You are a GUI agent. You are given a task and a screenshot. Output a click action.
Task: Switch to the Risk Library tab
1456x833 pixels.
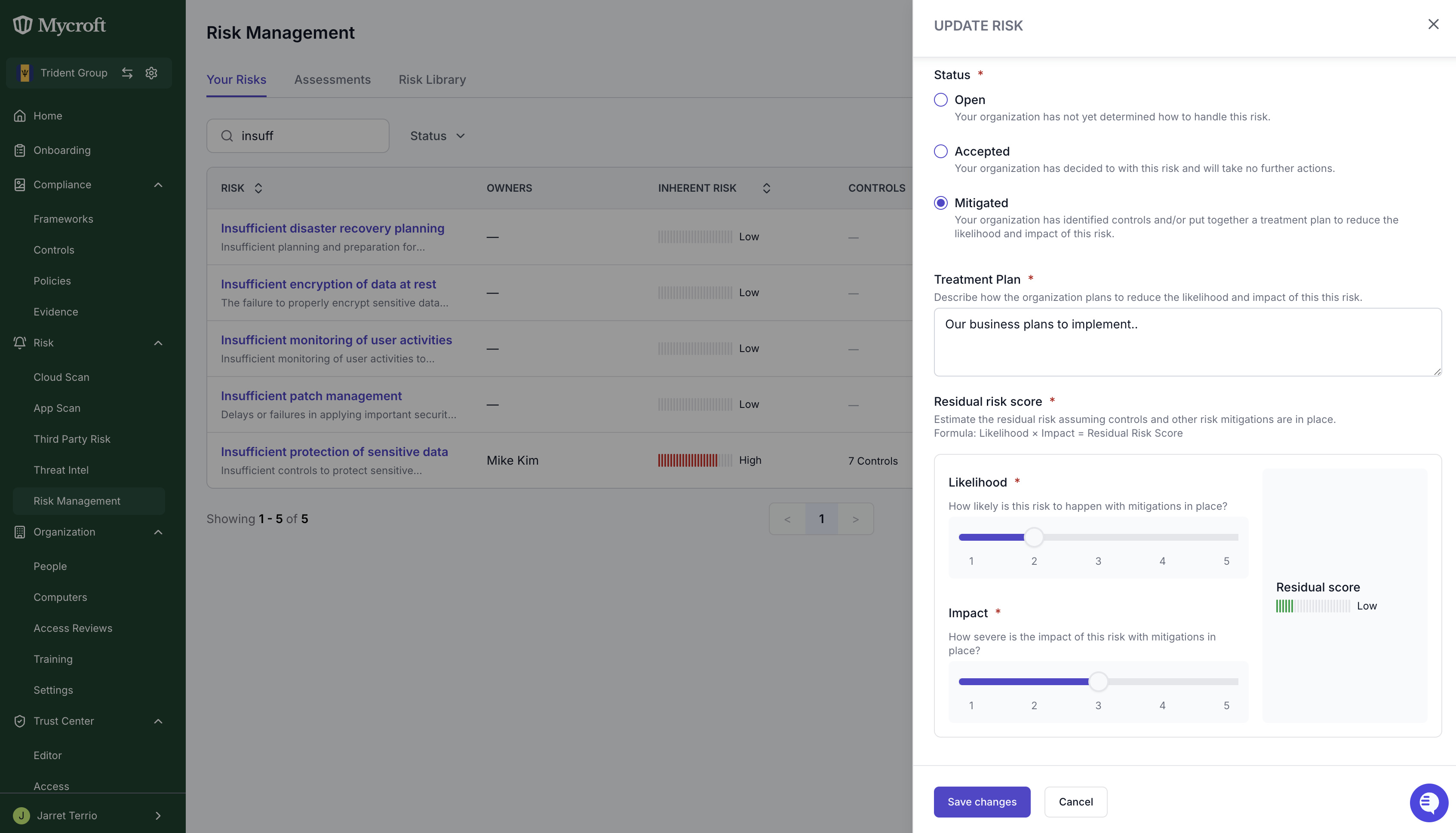click(432, 80)
